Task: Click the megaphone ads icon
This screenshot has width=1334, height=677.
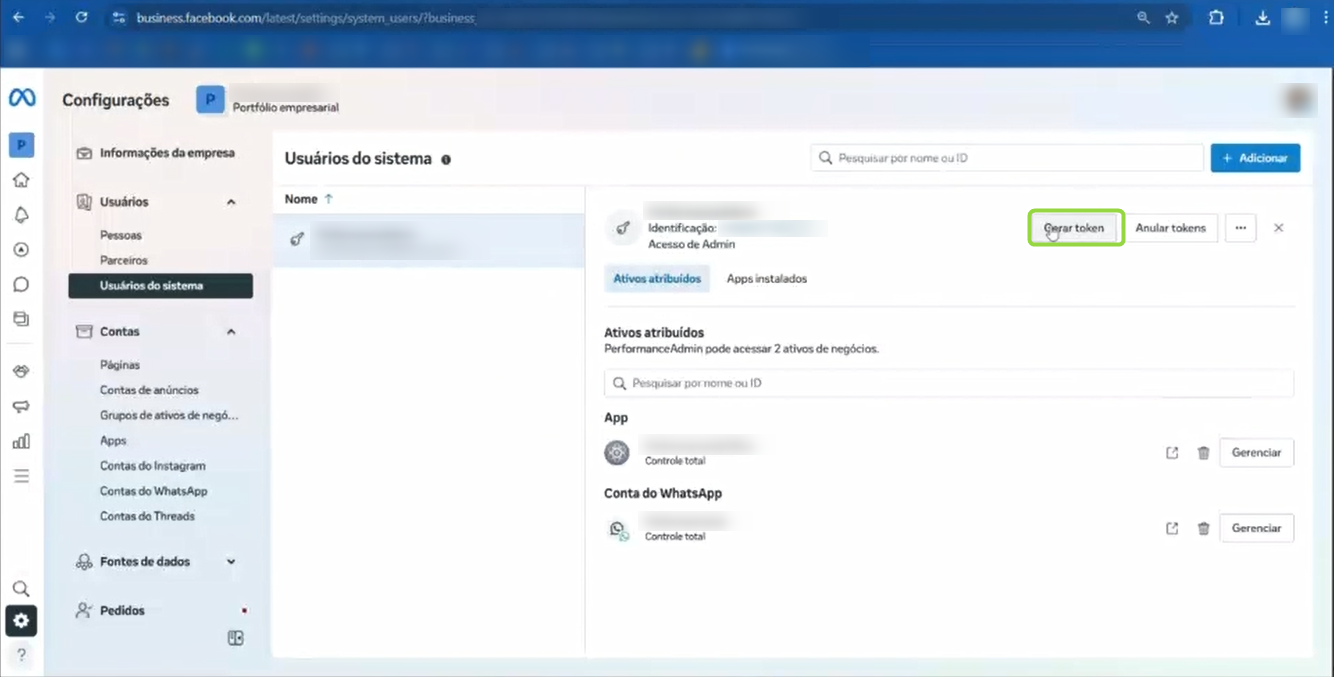Action: [x=21, y=406]
